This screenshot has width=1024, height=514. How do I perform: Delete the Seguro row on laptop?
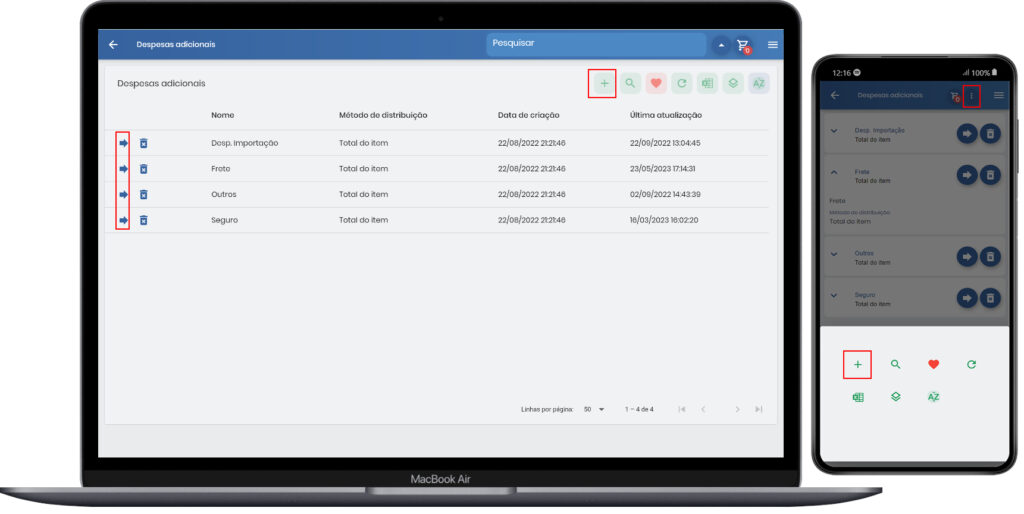tap(144, 220)
